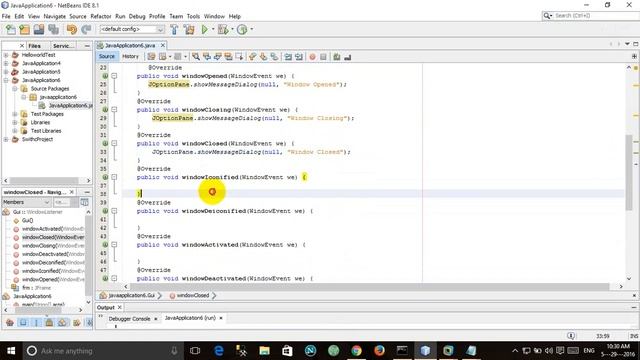Click the Build Project hammer icon
640x360 pixels.
click(174, 29)
